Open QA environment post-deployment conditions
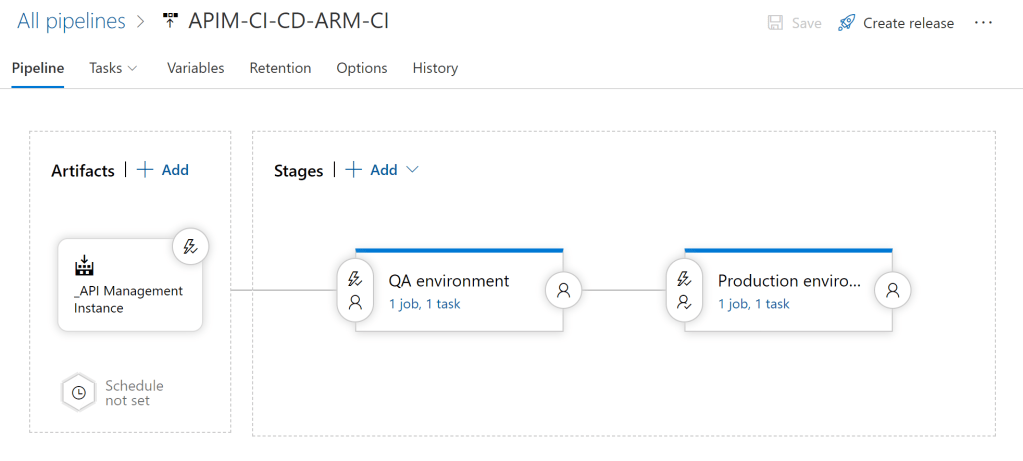1023x461 pixels. pos(563,290)
